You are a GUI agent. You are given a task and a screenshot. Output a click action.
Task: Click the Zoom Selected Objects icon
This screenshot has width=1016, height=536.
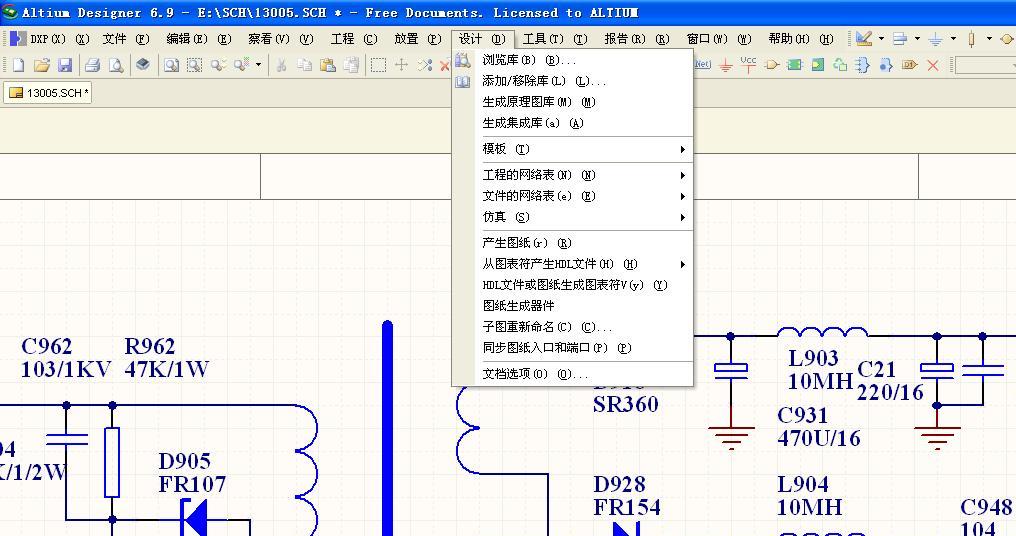(218, 65)
